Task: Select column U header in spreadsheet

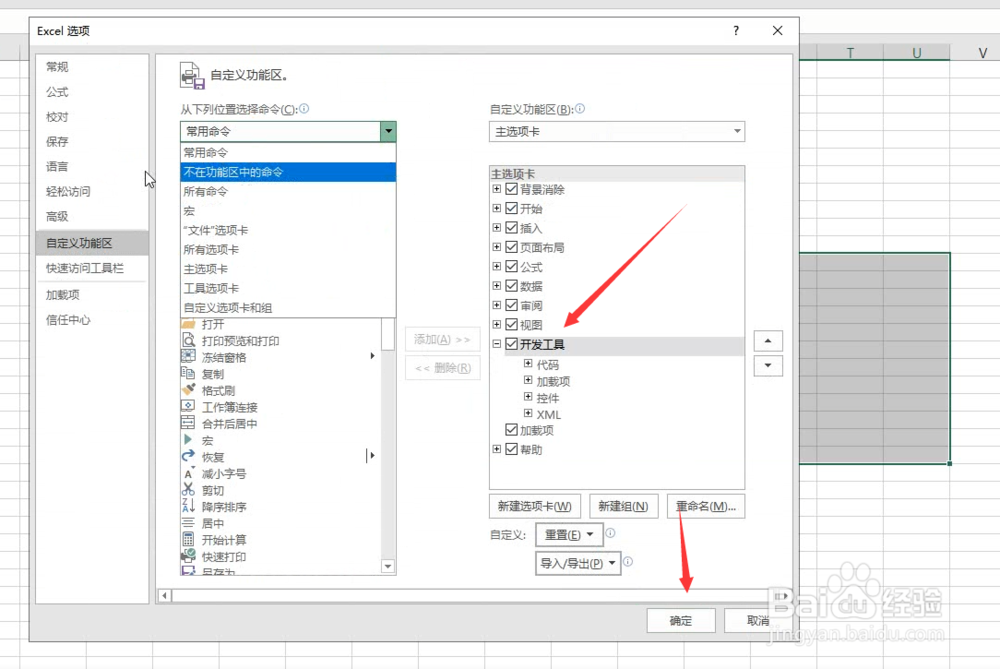Action: 916,53
